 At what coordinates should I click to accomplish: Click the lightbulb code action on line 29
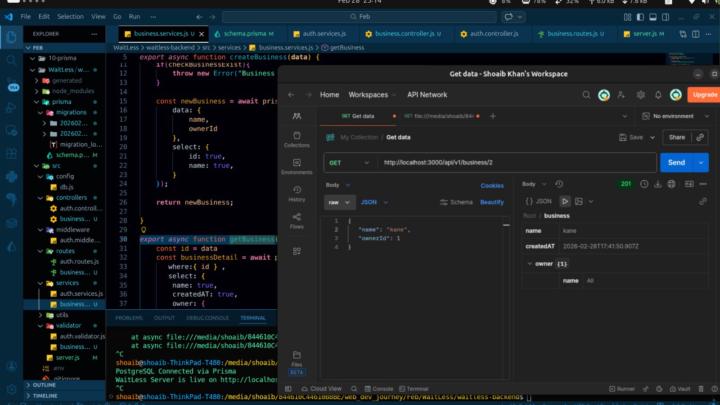click(143, 230)
